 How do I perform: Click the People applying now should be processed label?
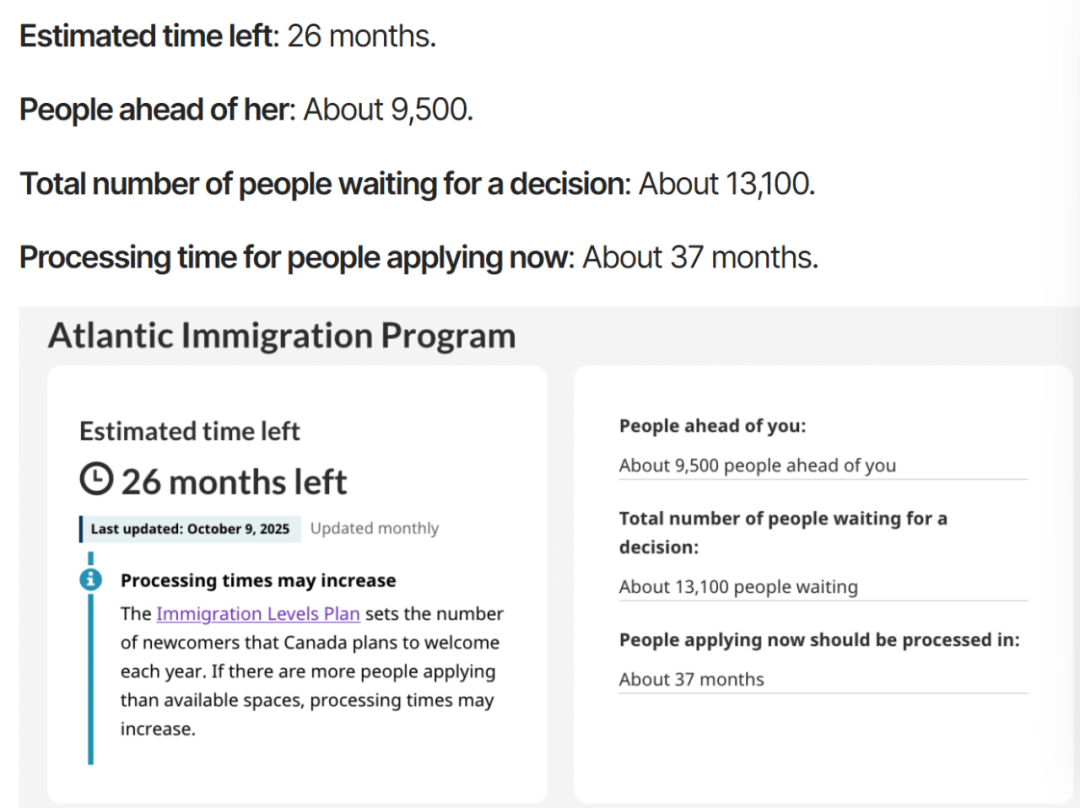point(819,640)
